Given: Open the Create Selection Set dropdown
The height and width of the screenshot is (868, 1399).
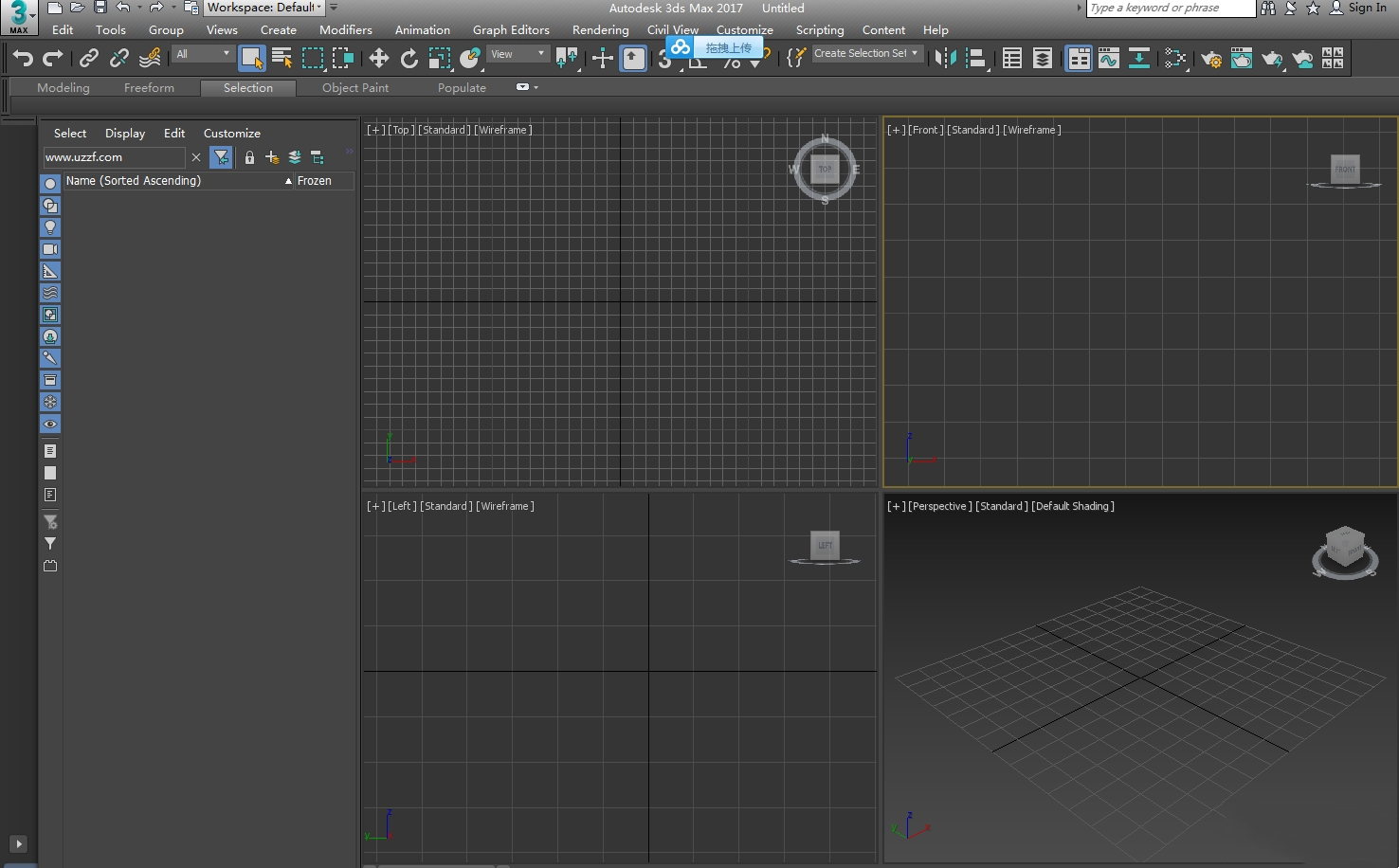Looking at the screenshot, I should tap(867, 53).
